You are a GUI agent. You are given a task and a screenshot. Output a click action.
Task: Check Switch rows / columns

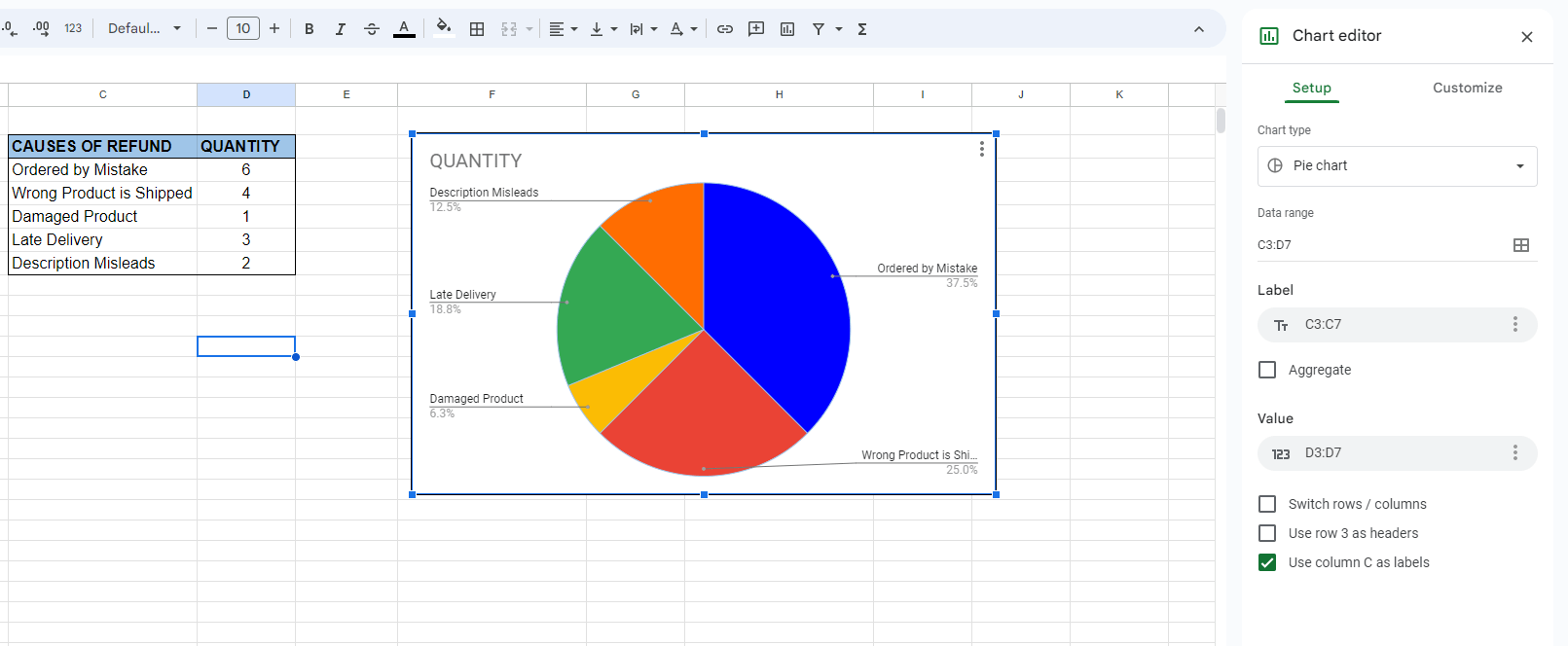(x=1267, y=504)
